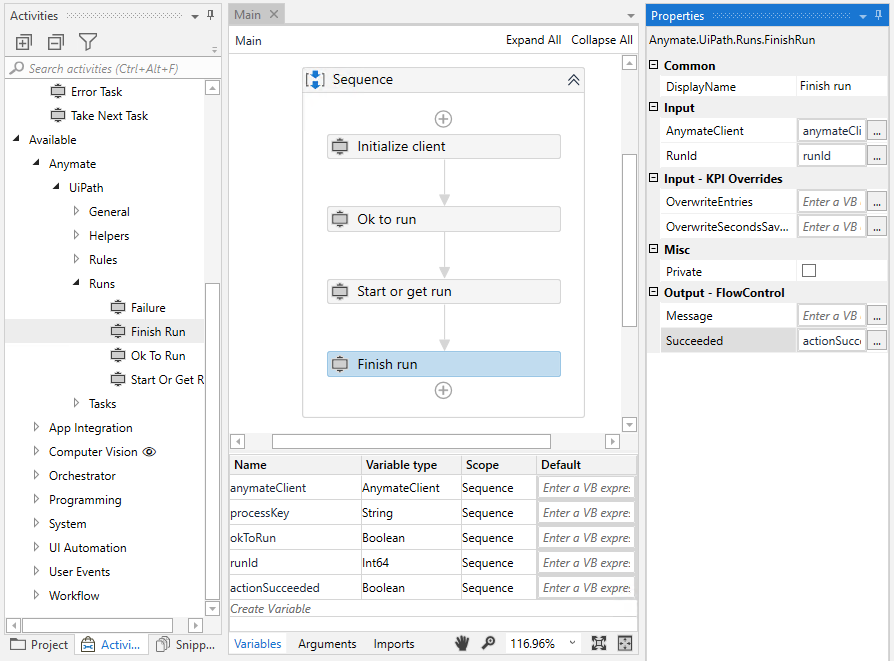Click the processKey variable name
The image size is (894, 661).
pos(260,513)
